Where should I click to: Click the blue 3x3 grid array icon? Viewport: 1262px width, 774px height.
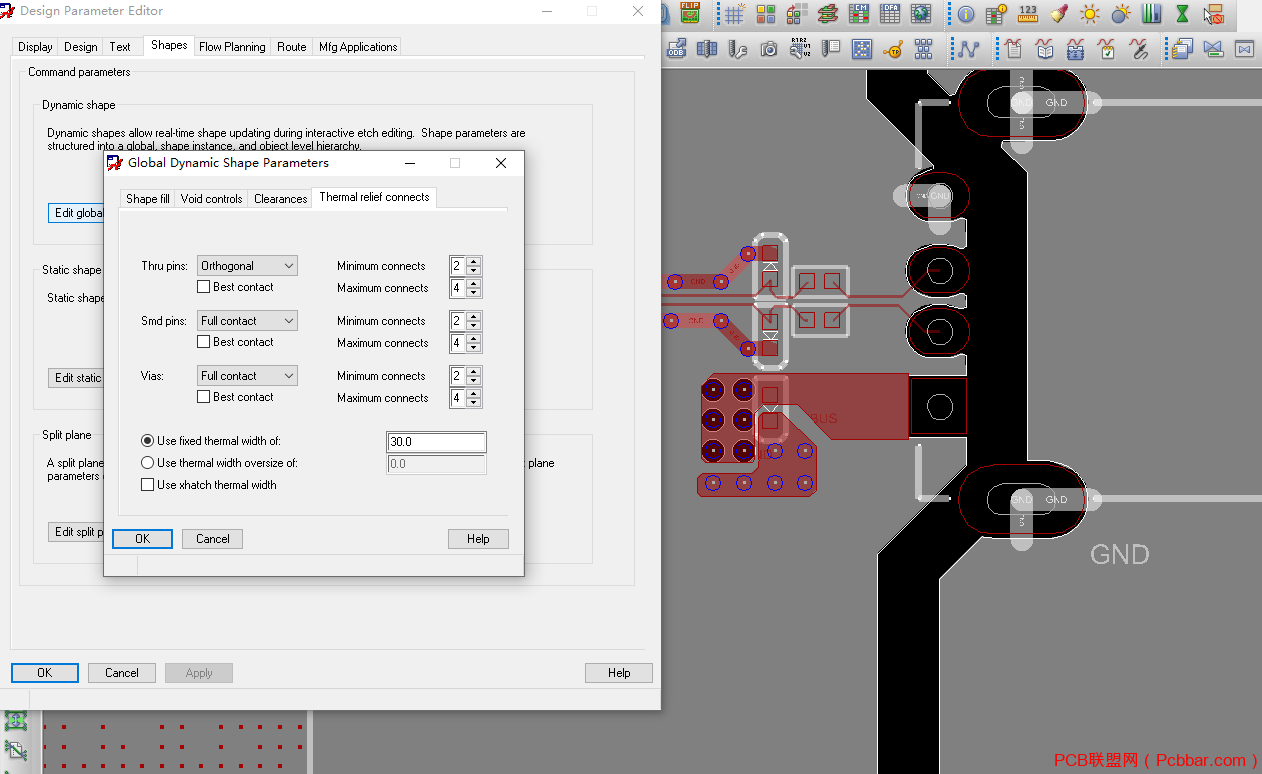pos(924,48)
